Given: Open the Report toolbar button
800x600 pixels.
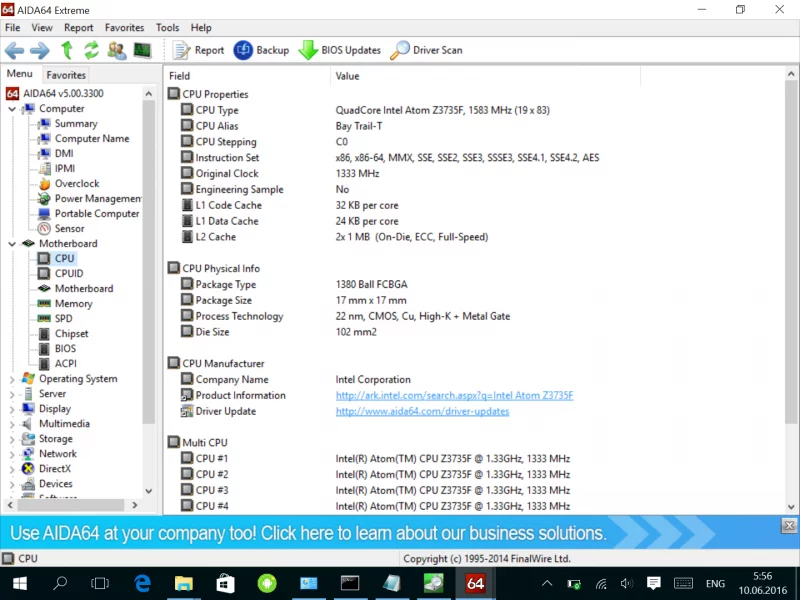Looking at the screenshot, I should click(198, 50).
